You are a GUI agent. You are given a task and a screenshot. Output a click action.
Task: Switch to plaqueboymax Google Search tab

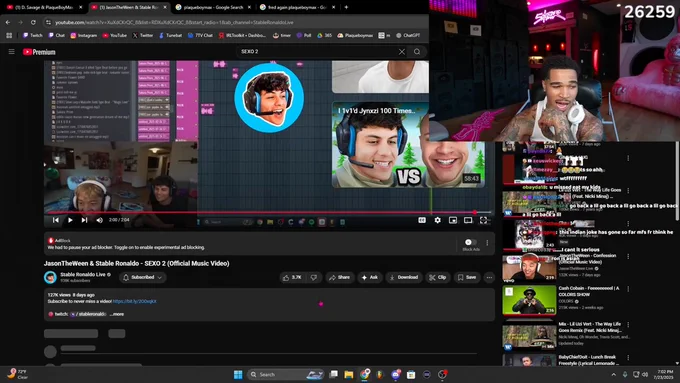pos(213,7)
